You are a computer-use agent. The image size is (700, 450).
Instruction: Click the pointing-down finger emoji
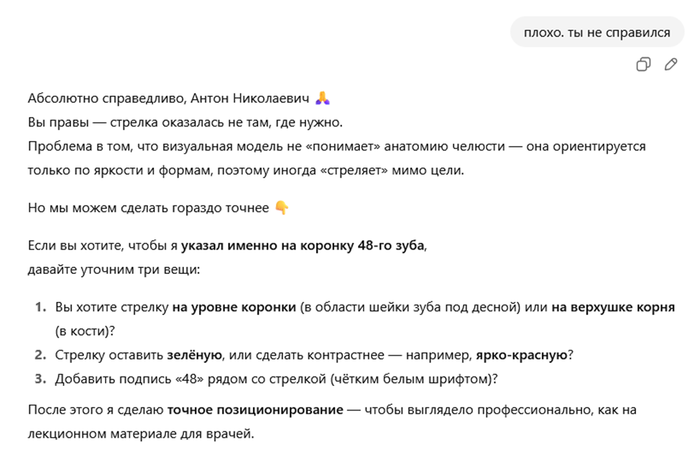[x=282, y=208]
